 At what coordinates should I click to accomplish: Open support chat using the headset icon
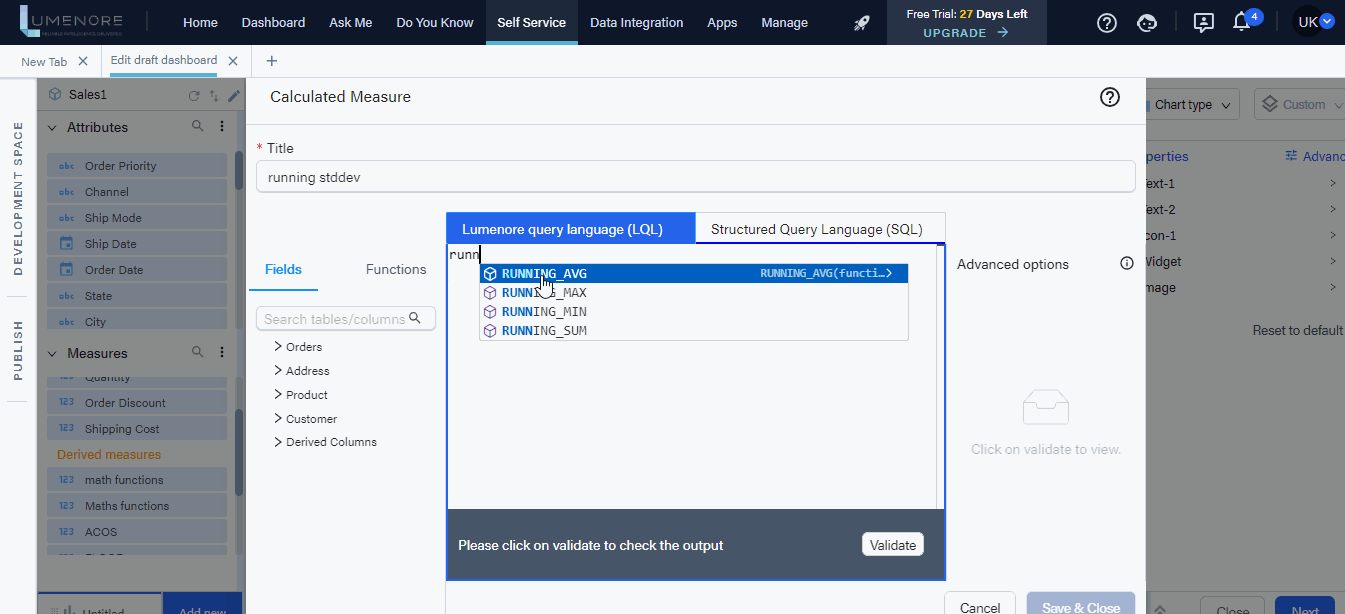pos(1147,22)
